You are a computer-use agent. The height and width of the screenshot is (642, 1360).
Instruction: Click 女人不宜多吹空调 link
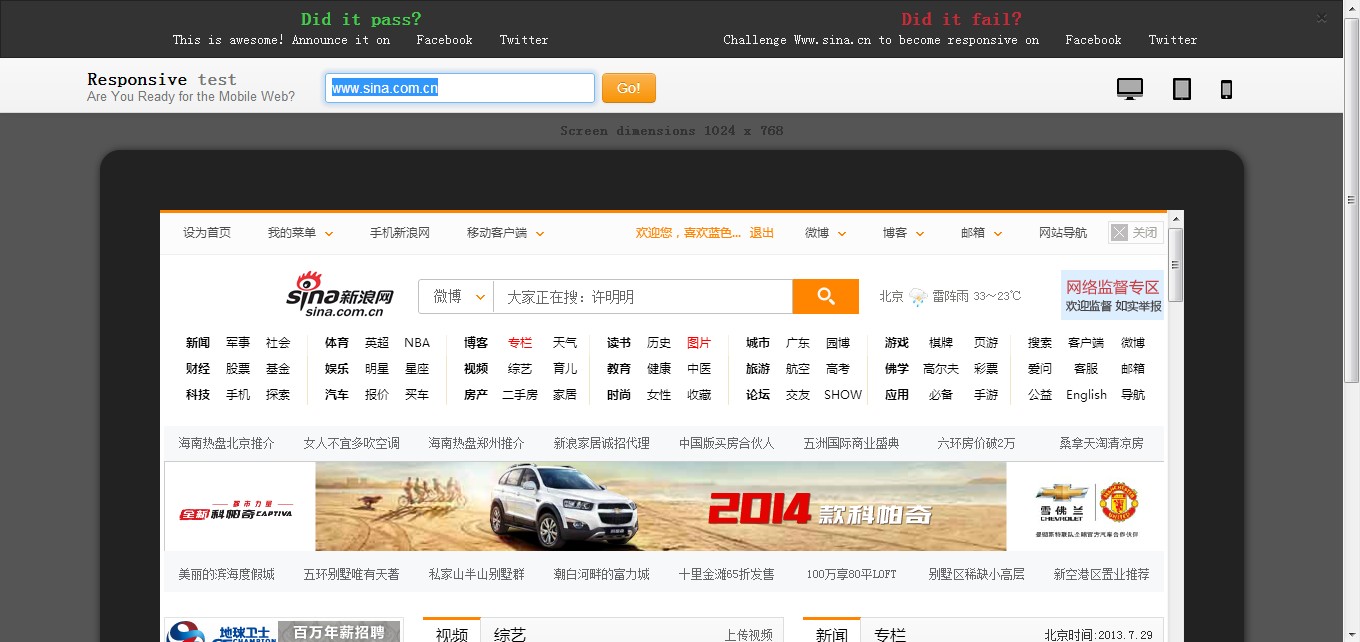tap(351, 443)
